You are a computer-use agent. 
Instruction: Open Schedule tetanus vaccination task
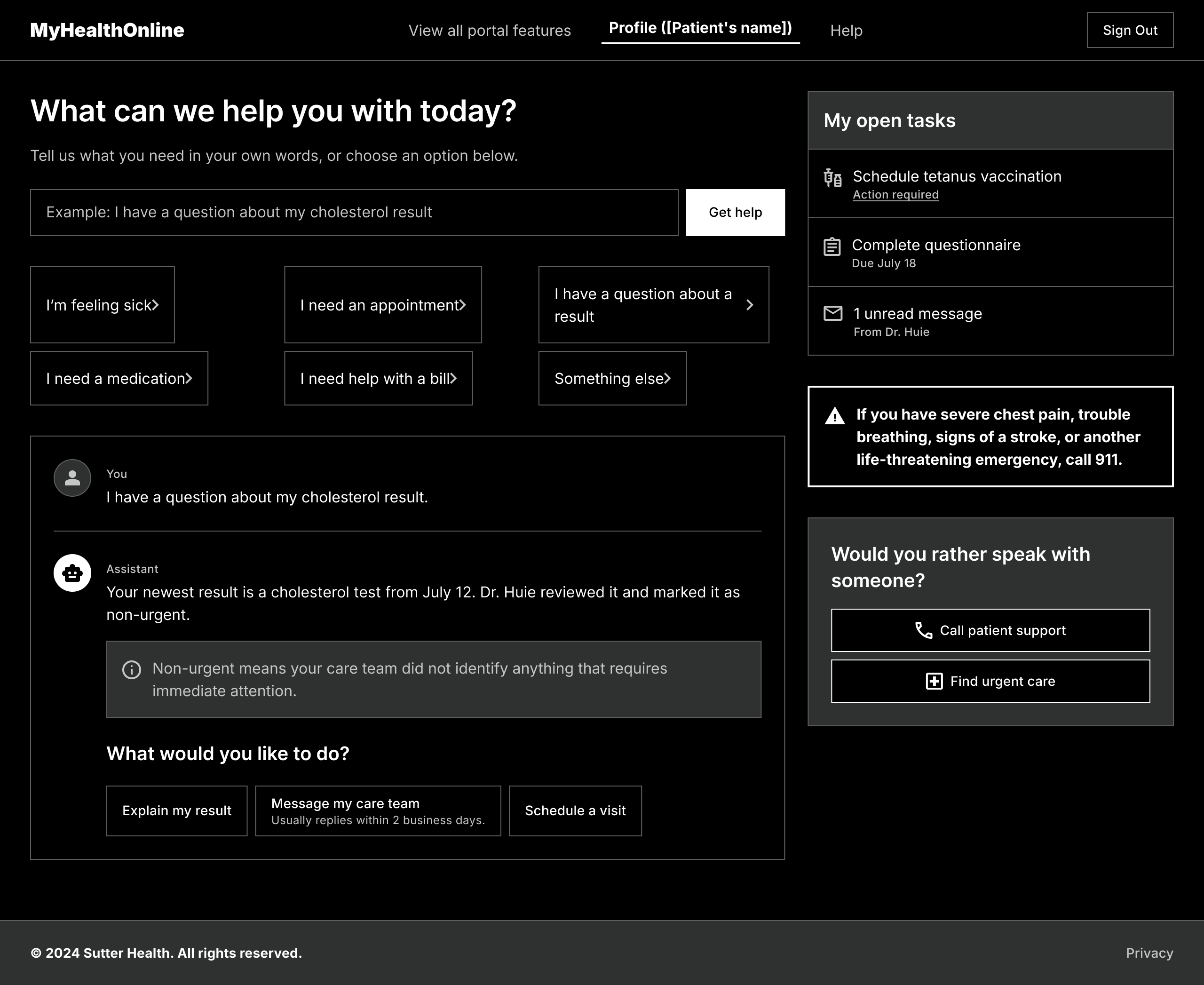[x=990, y=184]
